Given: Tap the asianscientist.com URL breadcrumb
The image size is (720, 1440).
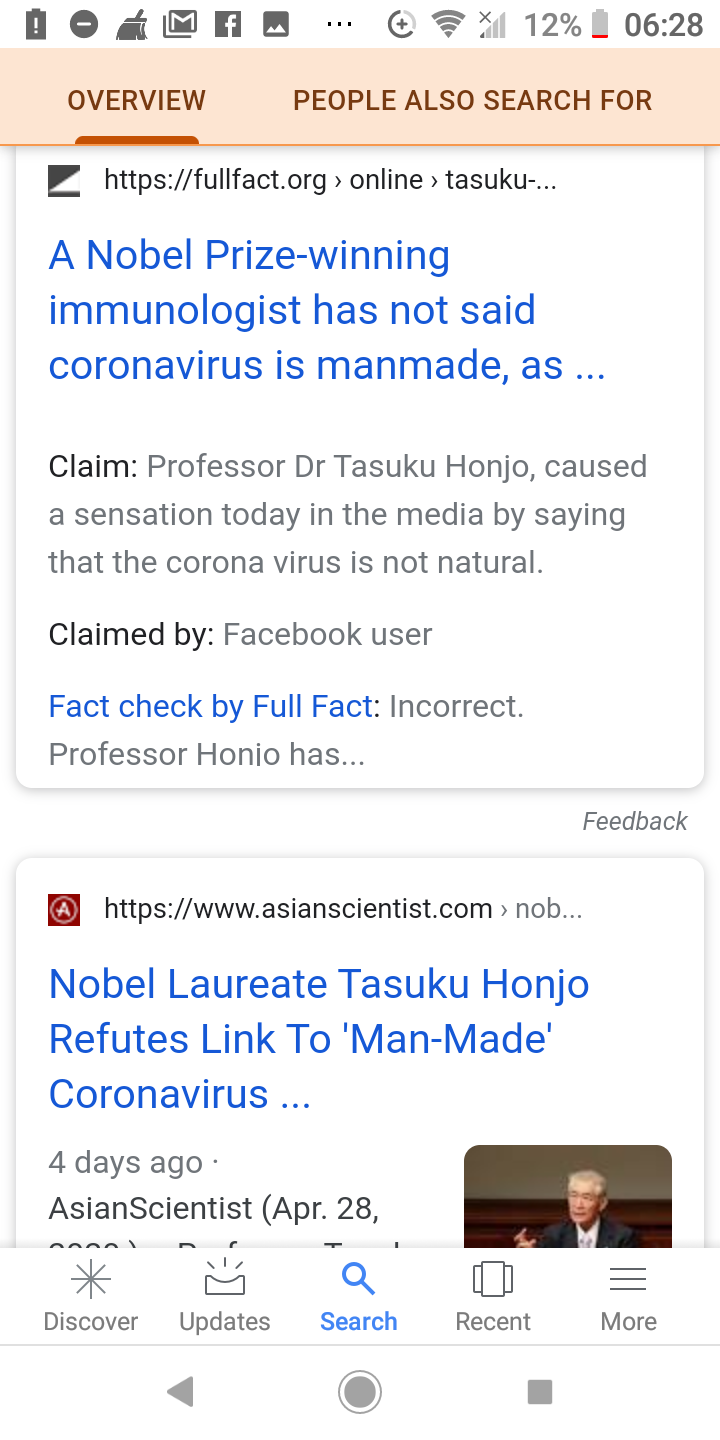Looking at the screenshot, I should [342, 909].
